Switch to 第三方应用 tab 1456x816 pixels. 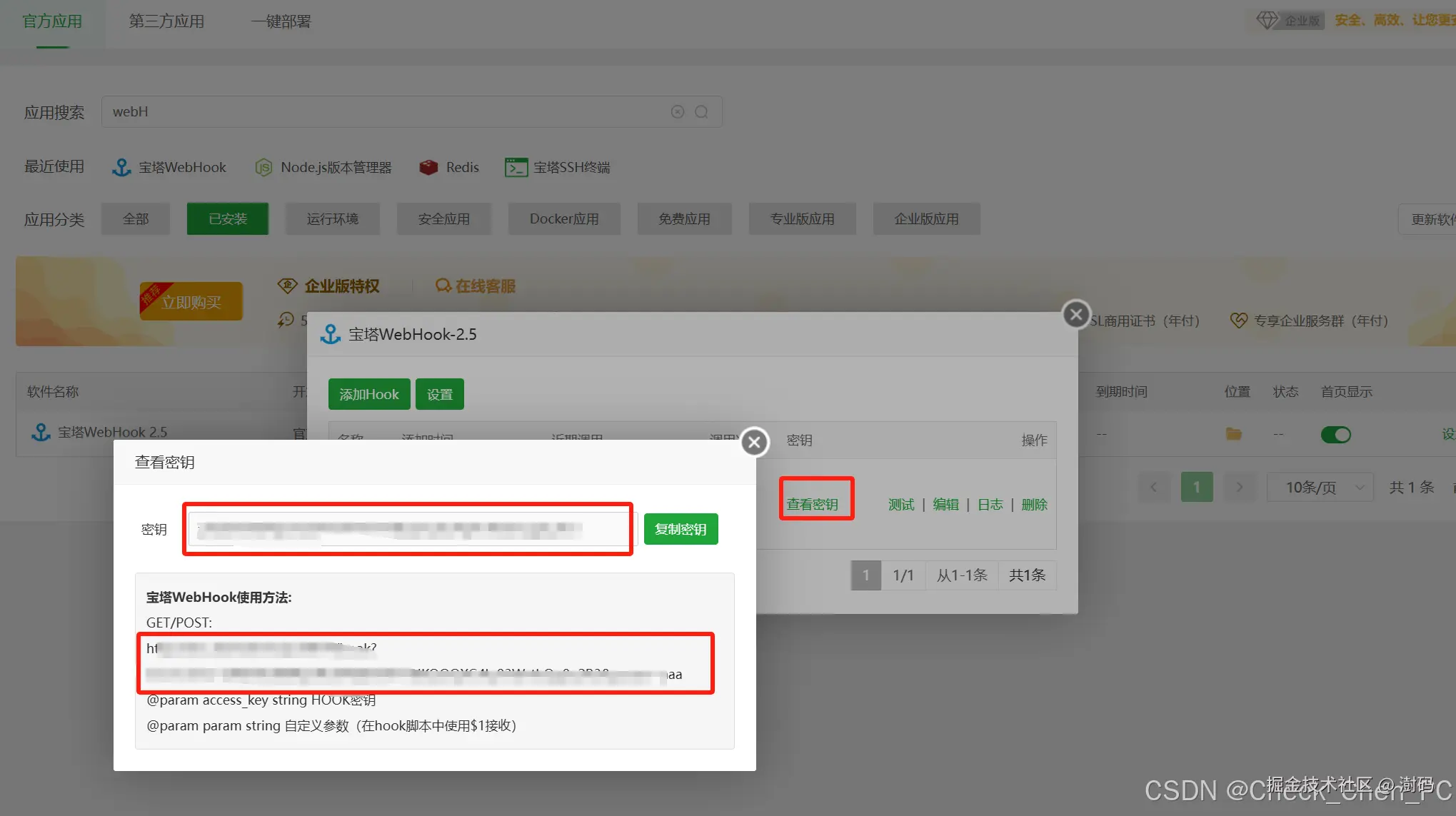coord(166,21)
